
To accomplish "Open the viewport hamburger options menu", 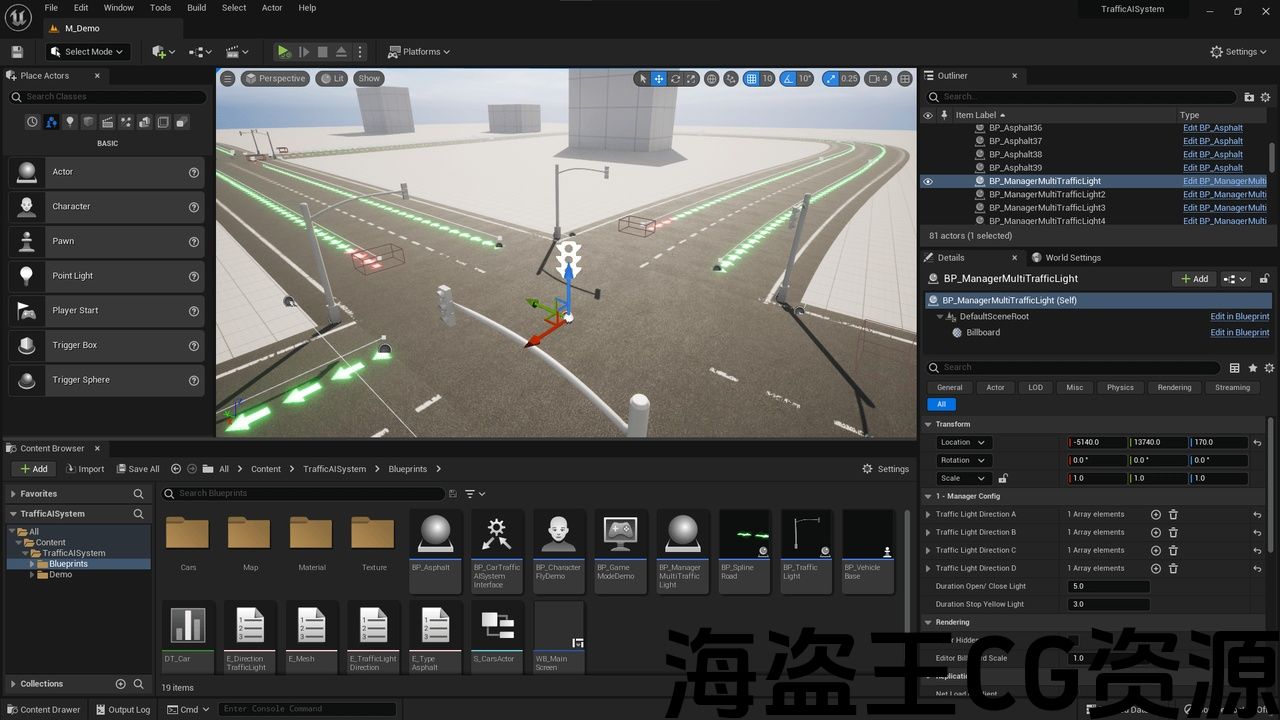I will click(x=228, y=79).
